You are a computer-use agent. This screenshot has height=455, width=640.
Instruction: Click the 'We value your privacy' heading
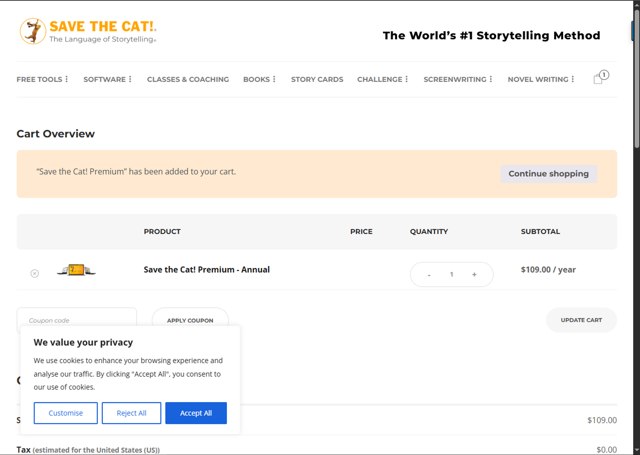click(x=83, y=342)
